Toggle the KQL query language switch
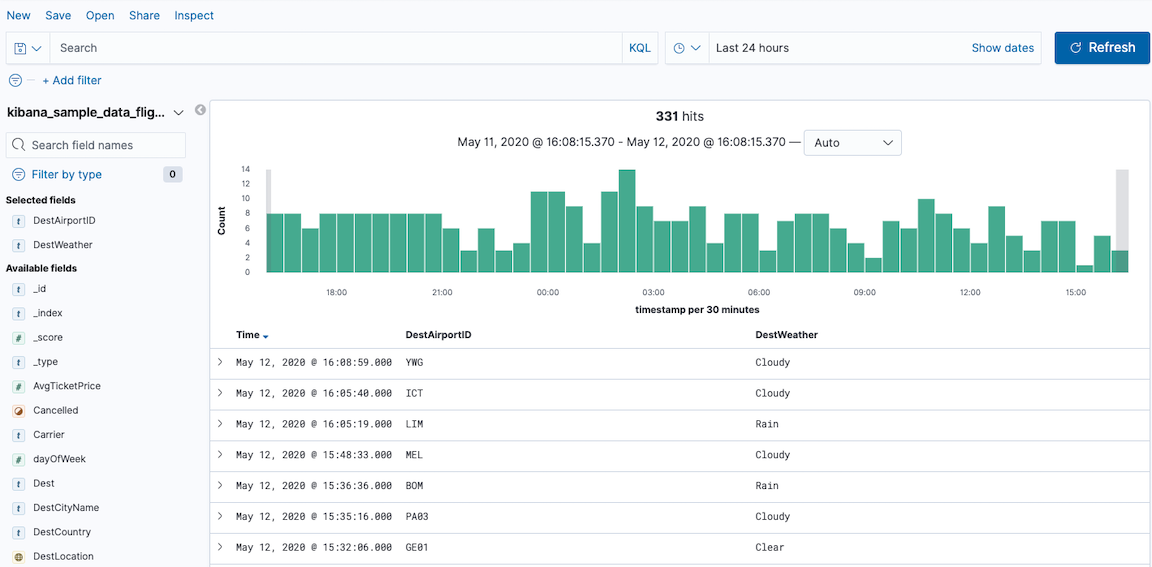The height and width of the screenshot is (567, 1152). click(x=639, y=48)
